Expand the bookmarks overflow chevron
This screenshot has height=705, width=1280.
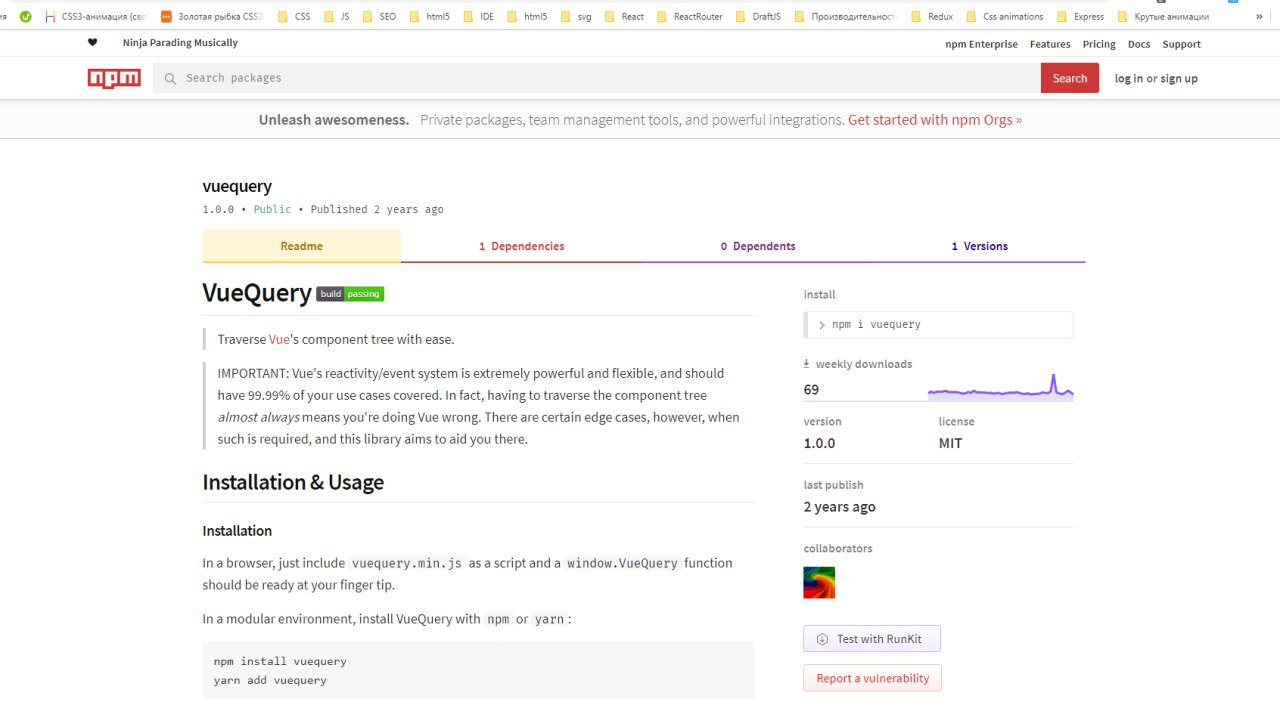1259,16
